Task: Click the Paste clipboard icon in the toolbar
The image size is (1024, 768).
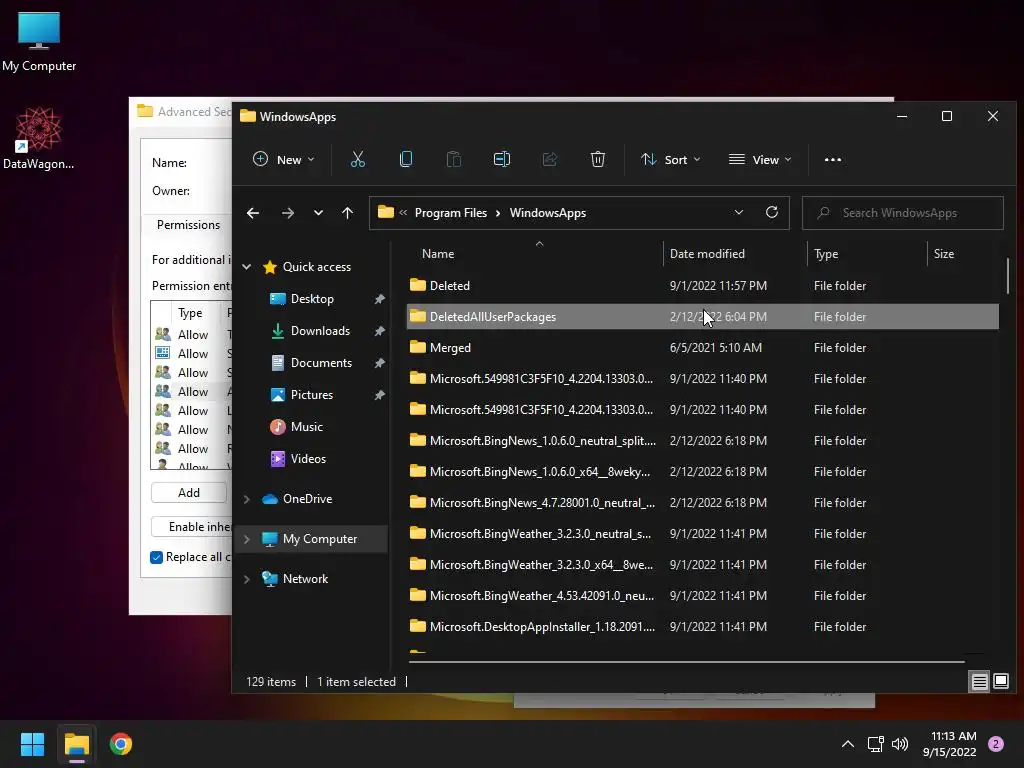Action: click(x=453, y=159)
